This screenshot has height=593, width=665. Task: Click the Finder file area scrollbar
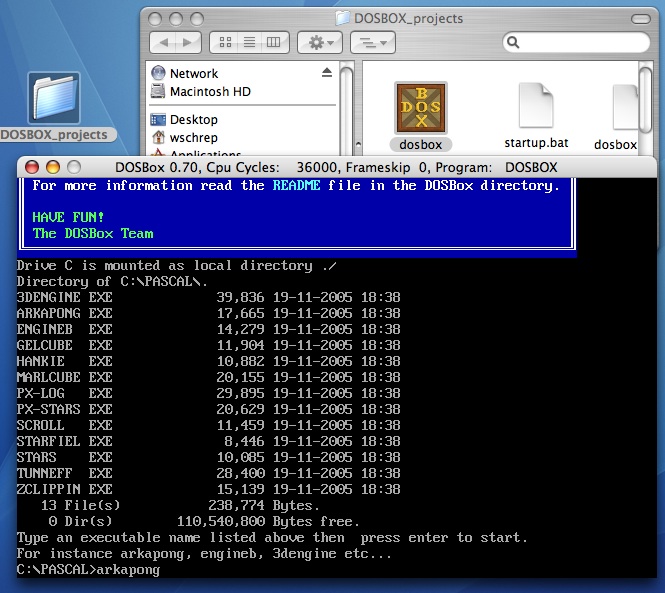tap(645, 101)
